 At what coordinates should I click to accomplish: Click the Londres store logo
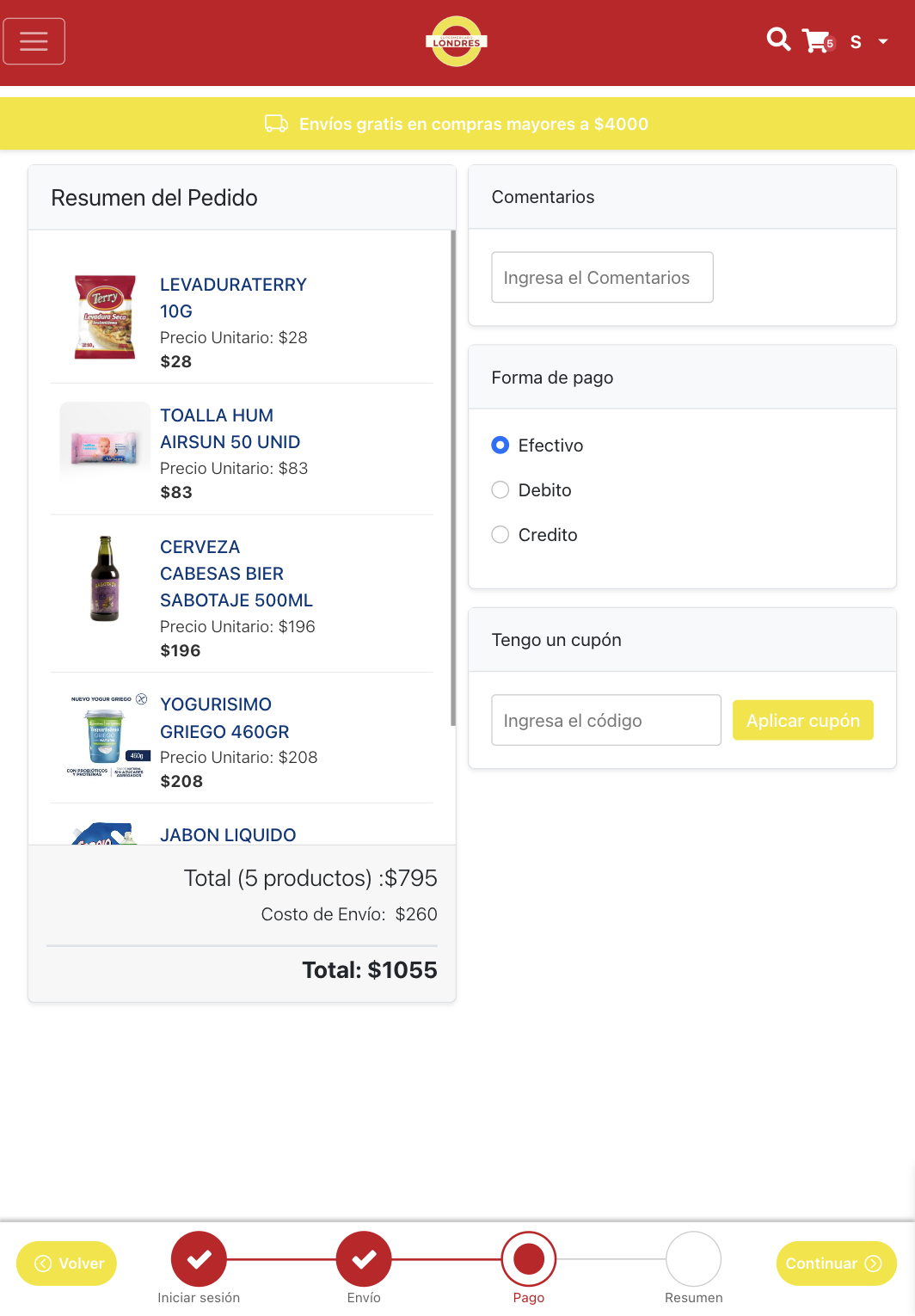[457, 41]
